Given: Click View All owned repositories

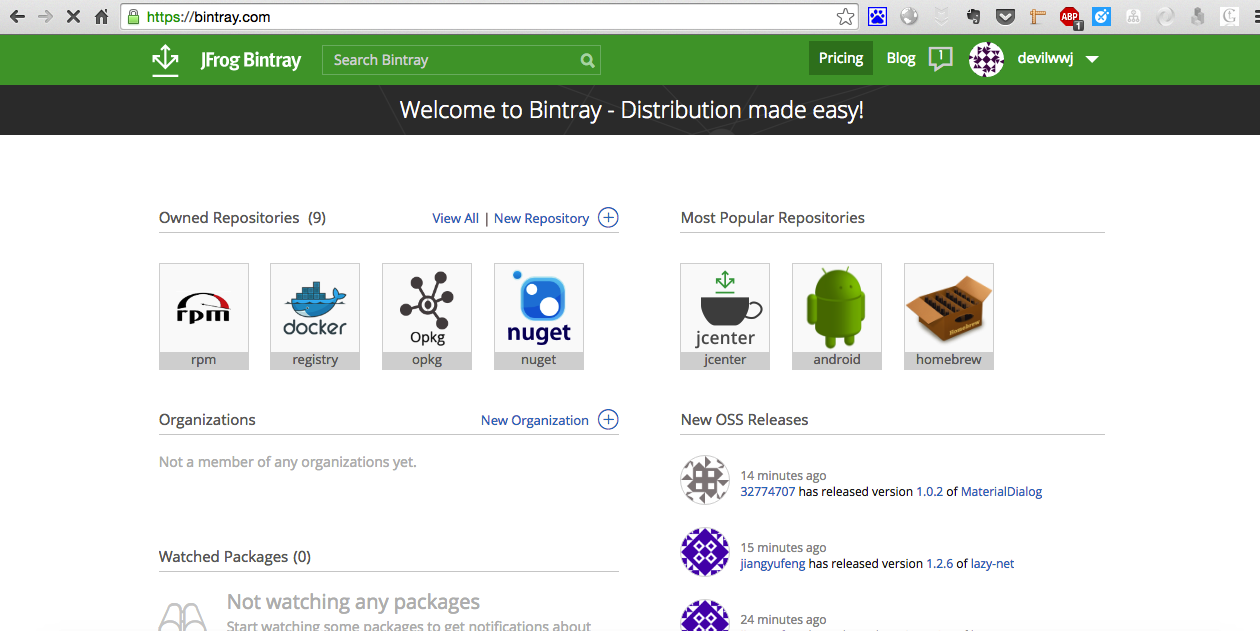Looking at the screenshot, I should pos(455,218).
